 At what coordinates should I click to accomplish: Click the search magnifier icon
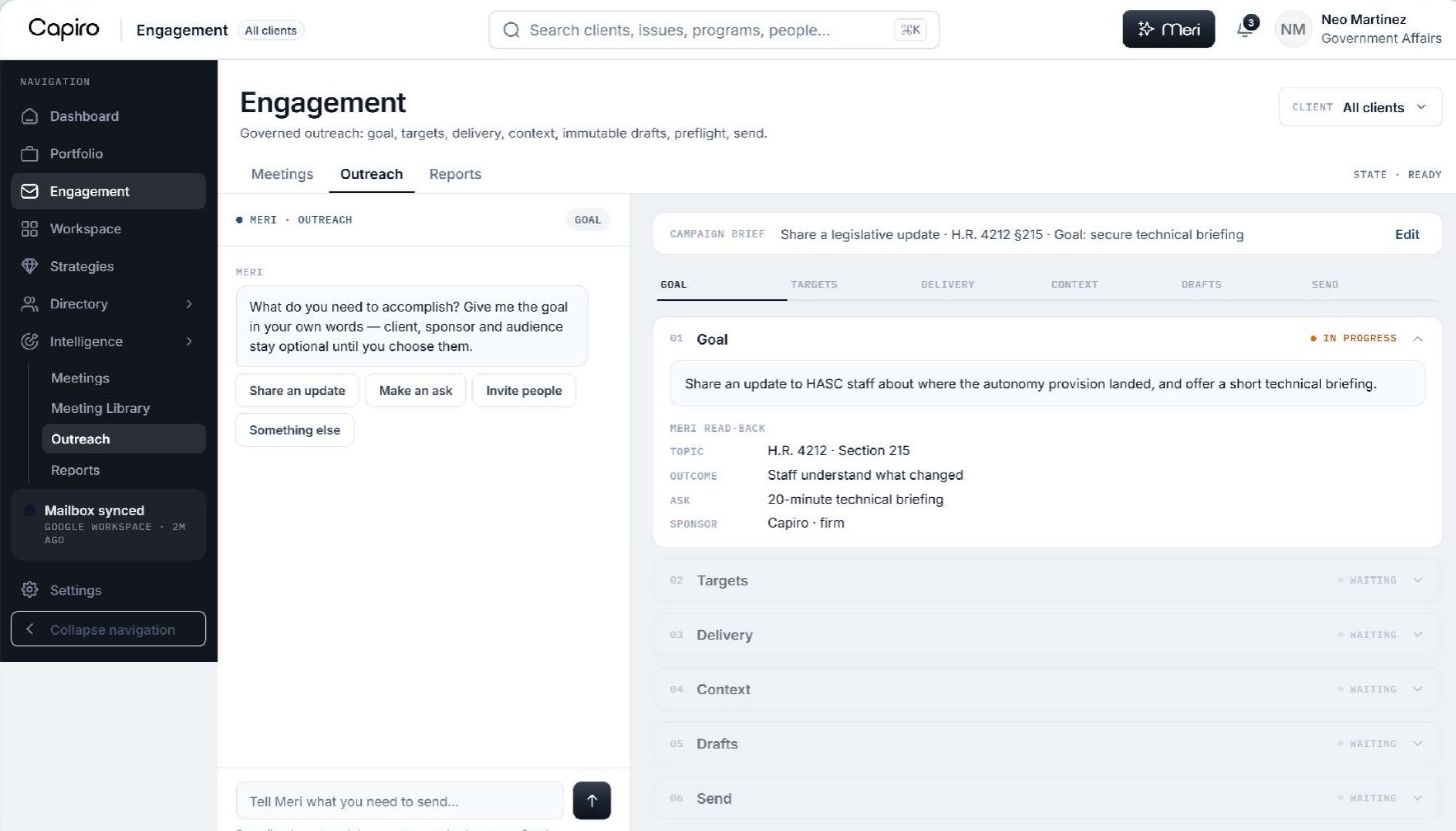pos(511,31)
